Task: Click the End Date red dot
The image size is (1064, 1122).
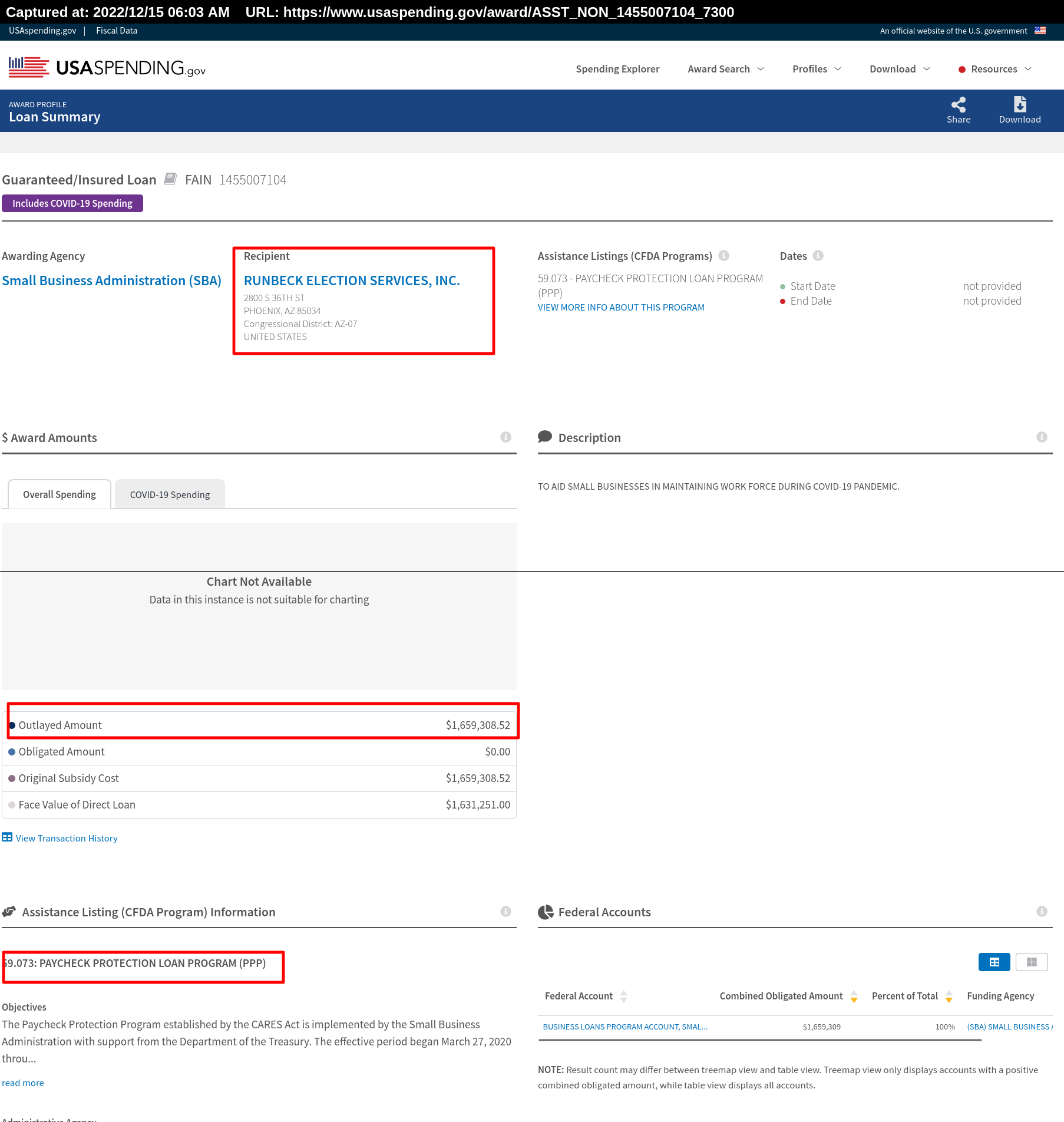Action: pyautogui.click(x=782, y=302)
